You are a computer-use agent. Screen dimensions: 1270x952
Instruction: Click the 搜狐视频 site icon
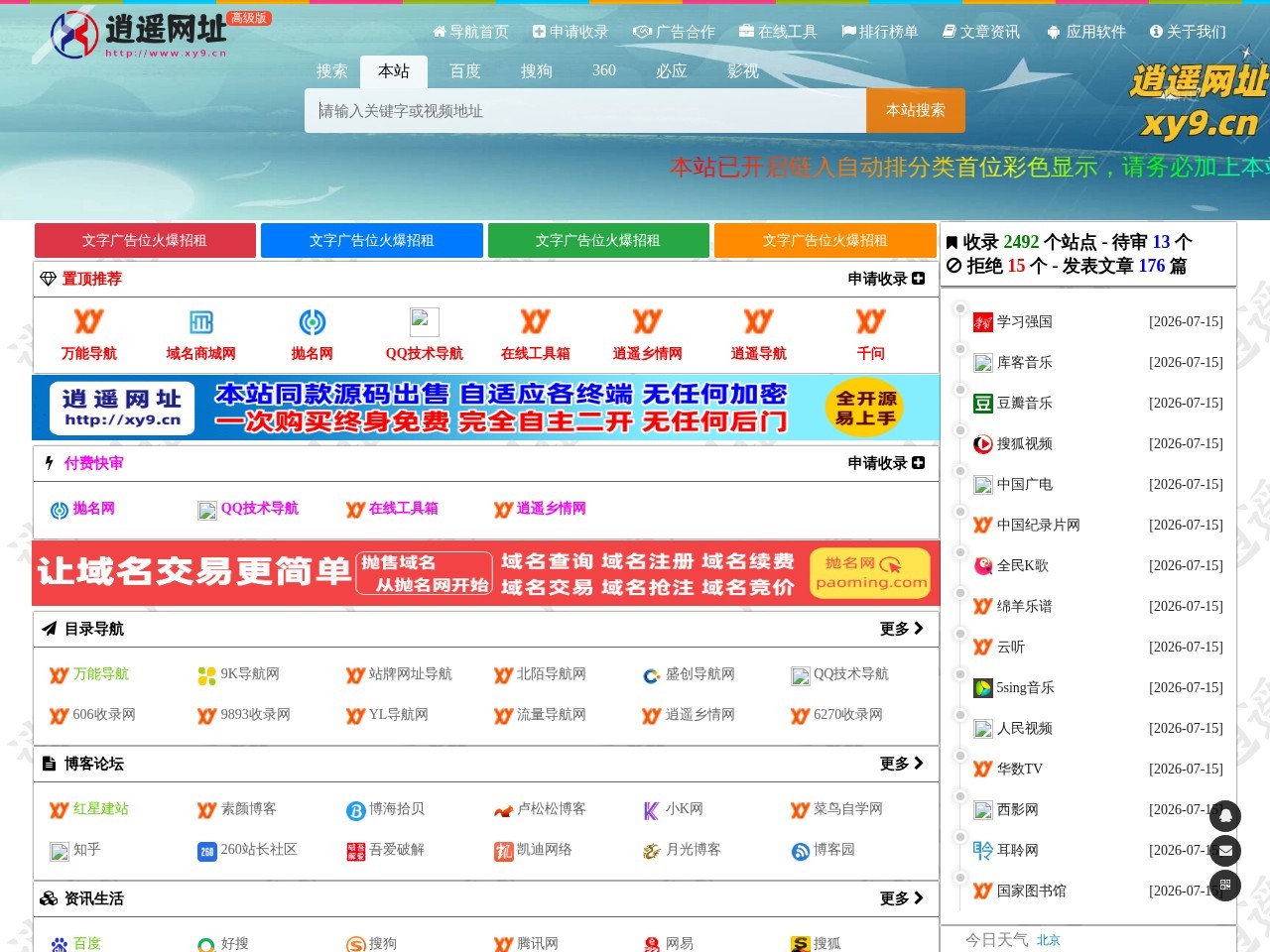coord(983,444)
